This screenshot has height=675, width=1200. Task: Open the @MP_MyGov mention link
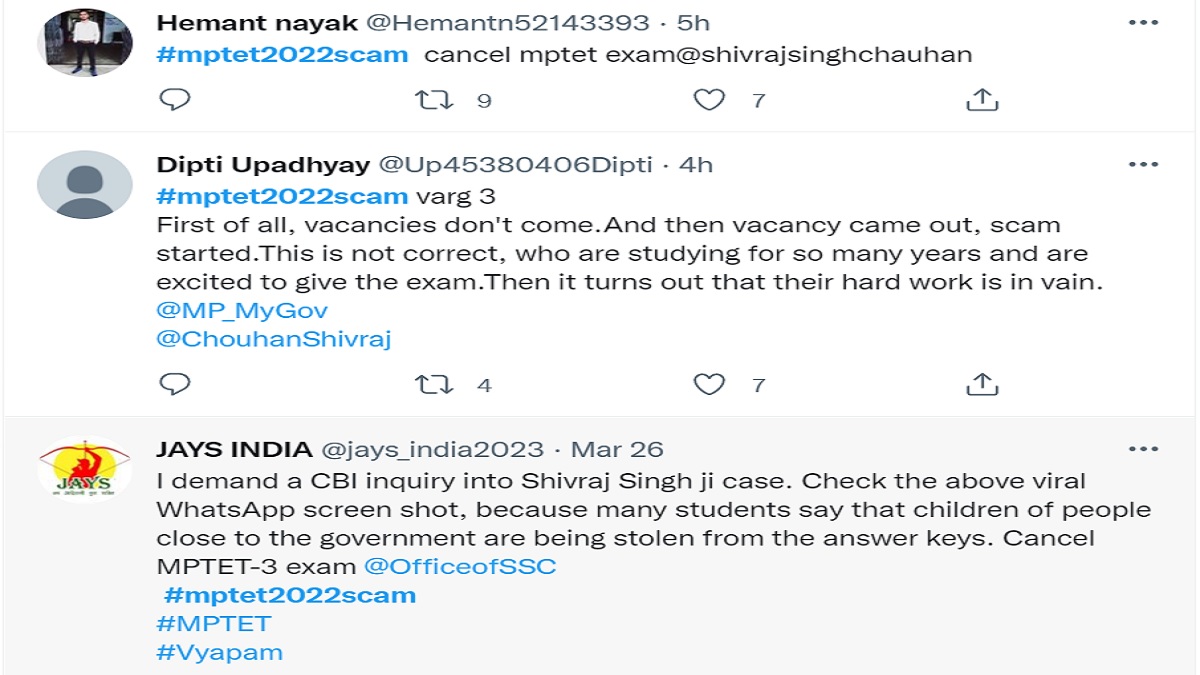tap(242, 311)
